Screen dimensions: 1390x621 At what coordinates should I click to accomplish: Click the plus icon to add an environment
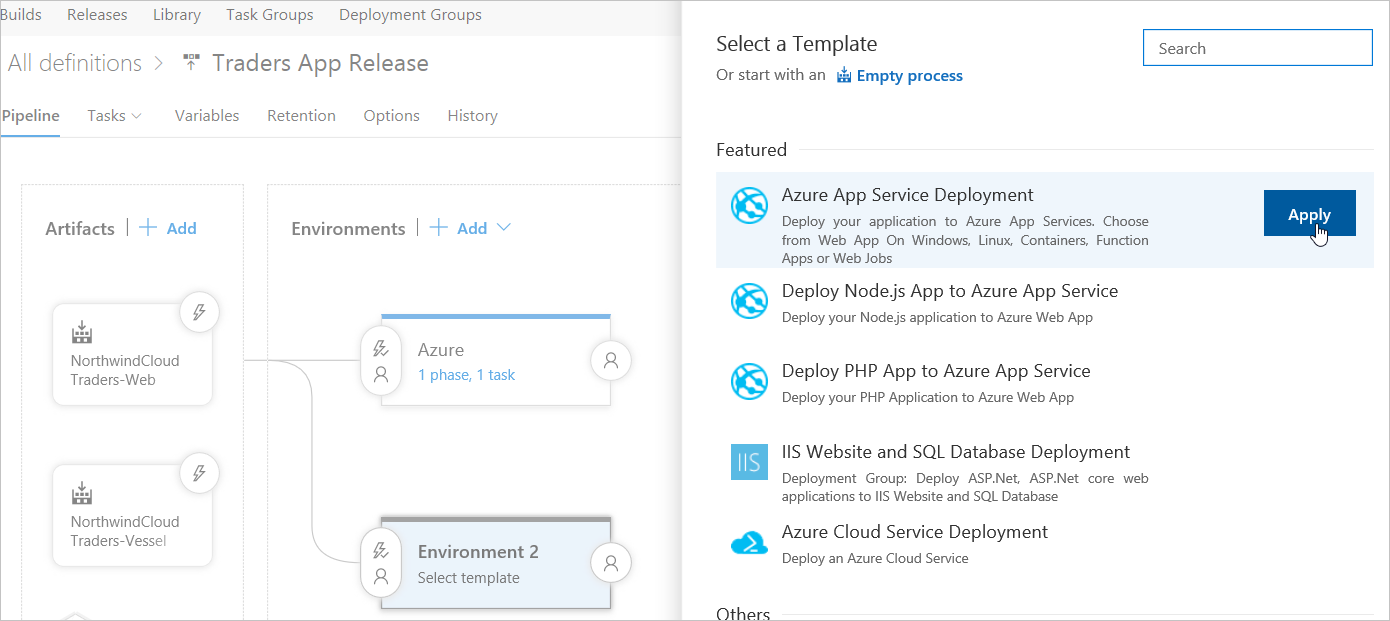tap(438, 228)
